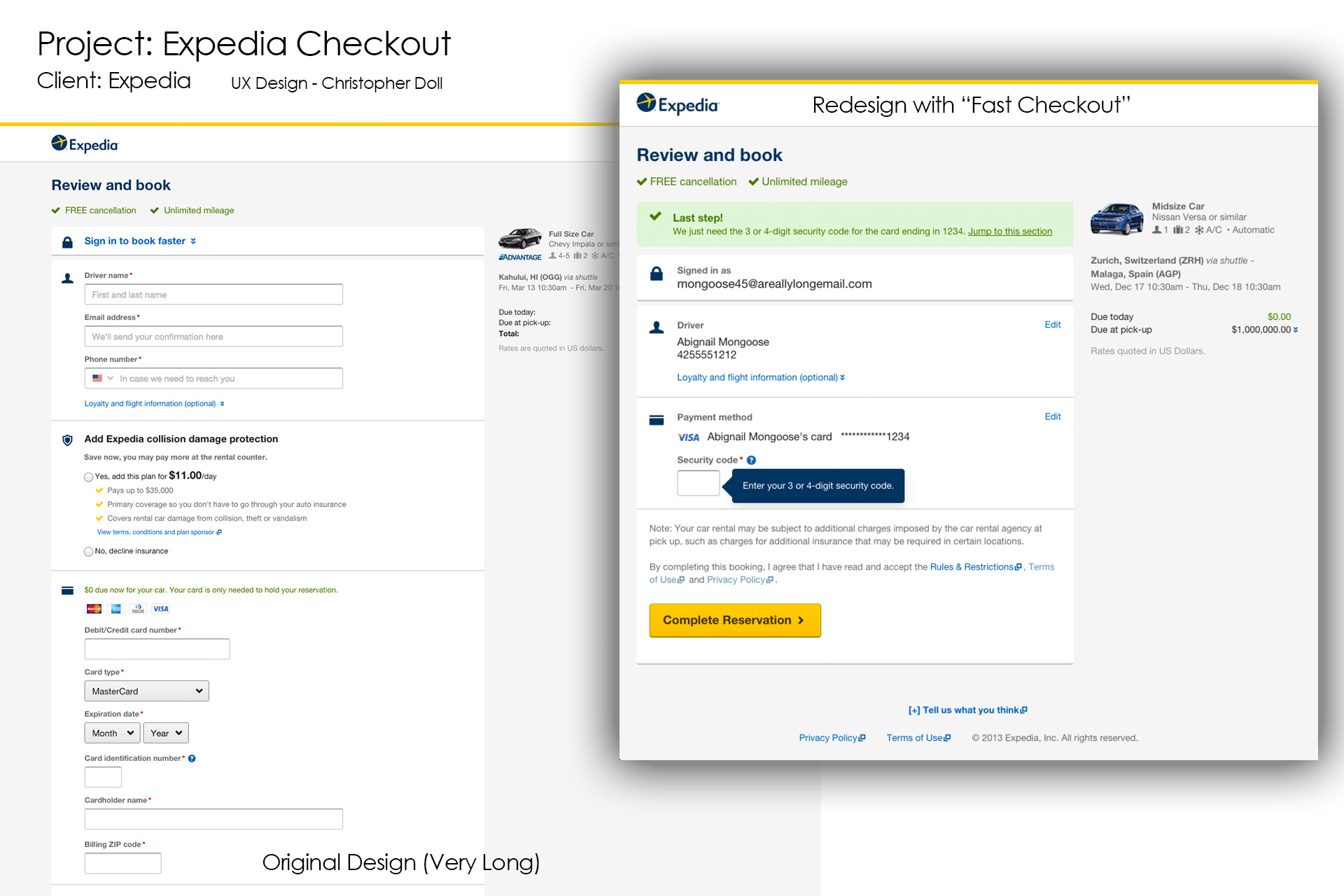
Task: Select Yes, add this plan for $11.00/day
Action: point(88,477)
